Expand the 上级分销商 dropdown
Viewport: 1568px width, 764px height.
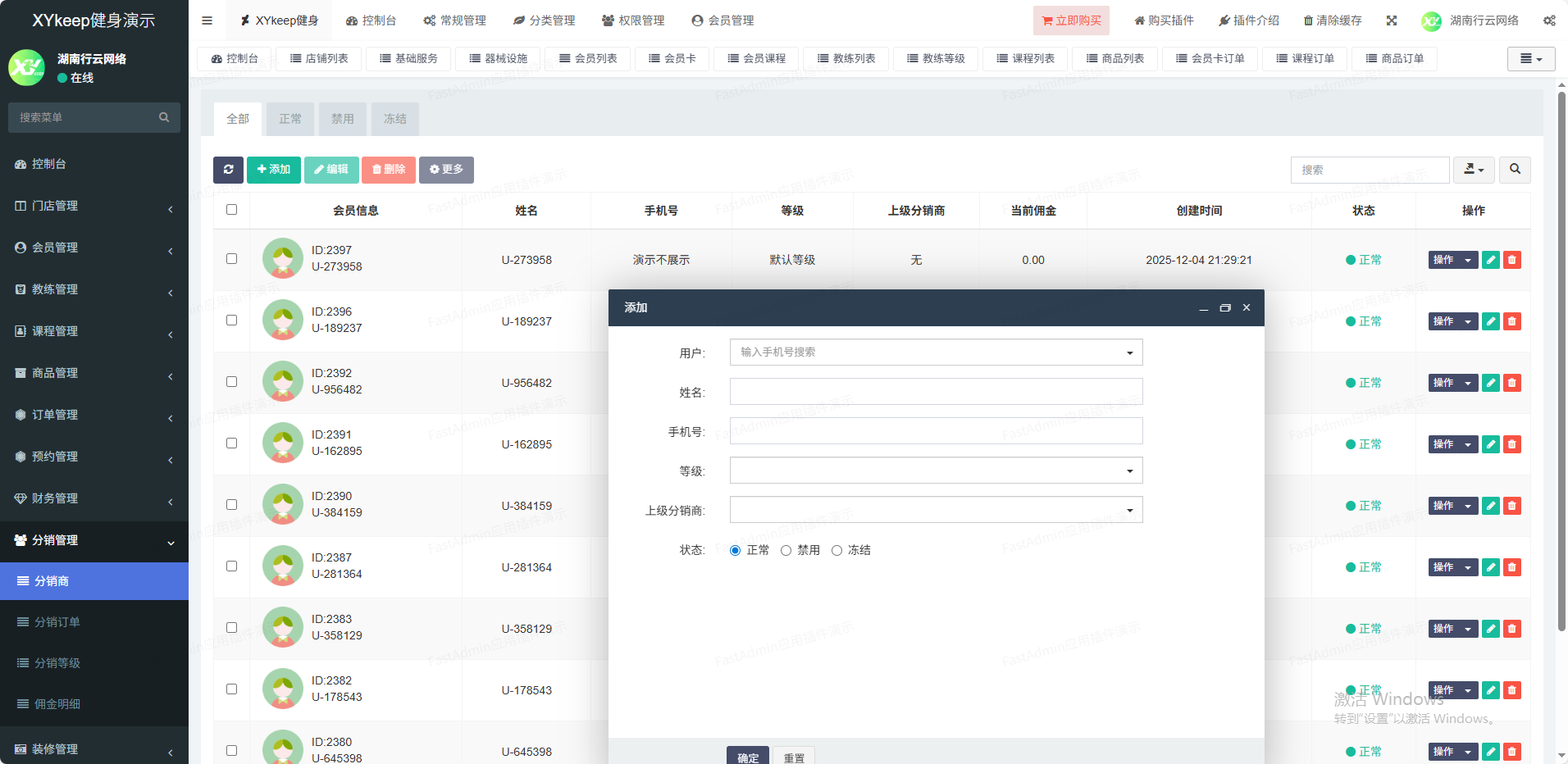pos(936,510)
